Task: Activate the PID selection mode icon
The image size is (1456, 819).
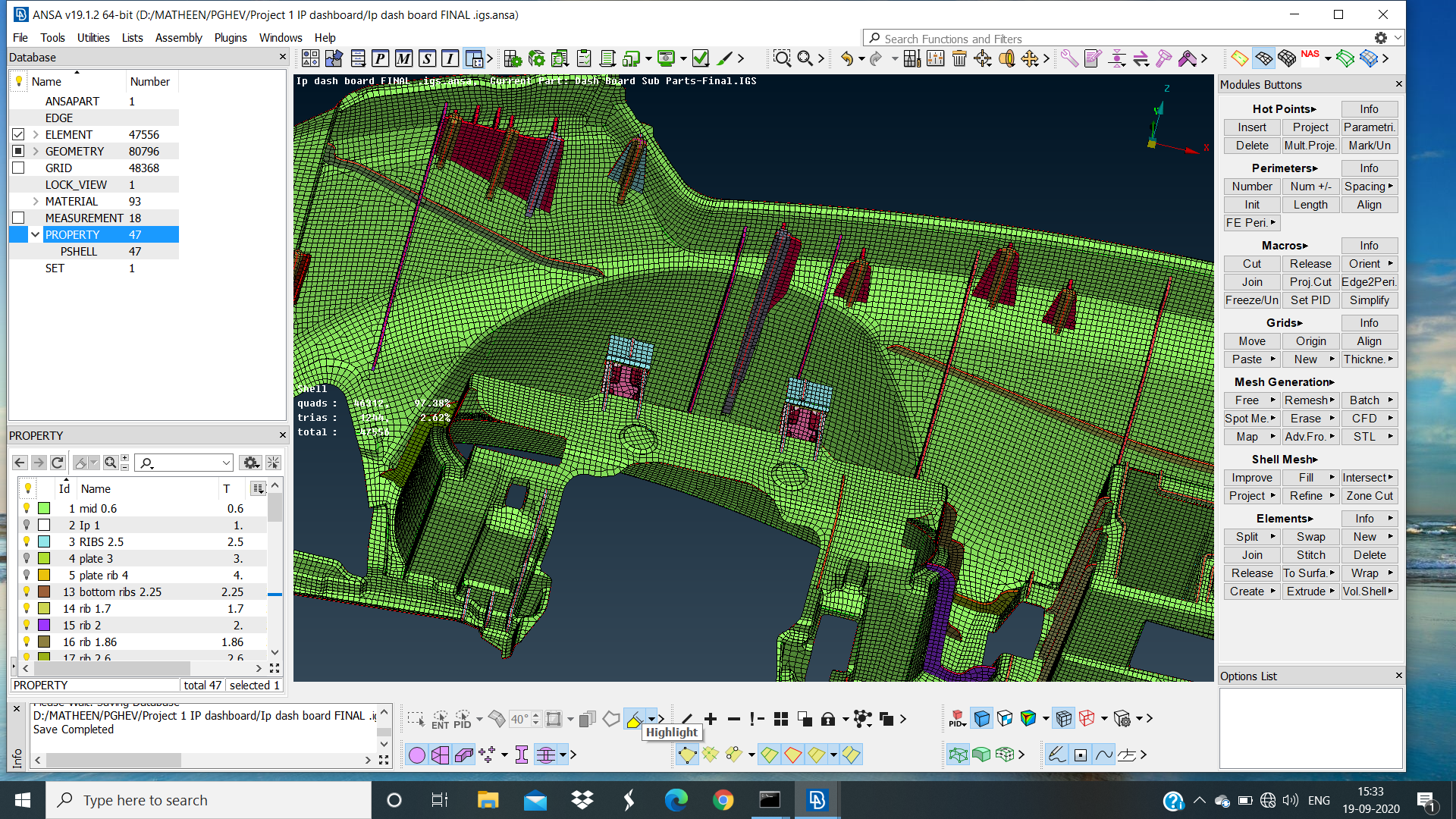Action: [x=461, y=719]
